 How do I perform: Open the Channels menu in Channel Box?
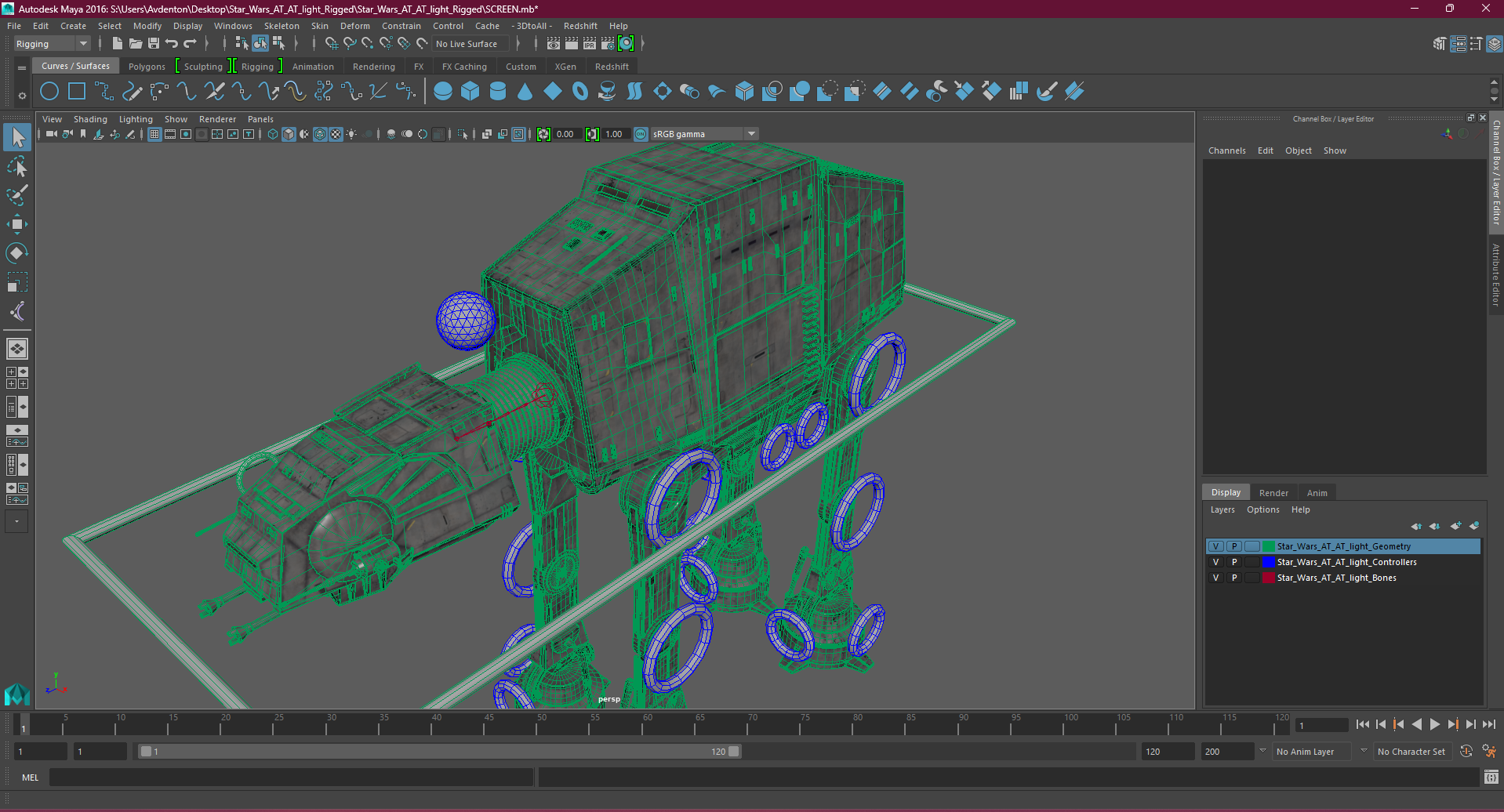(1226, 150)
